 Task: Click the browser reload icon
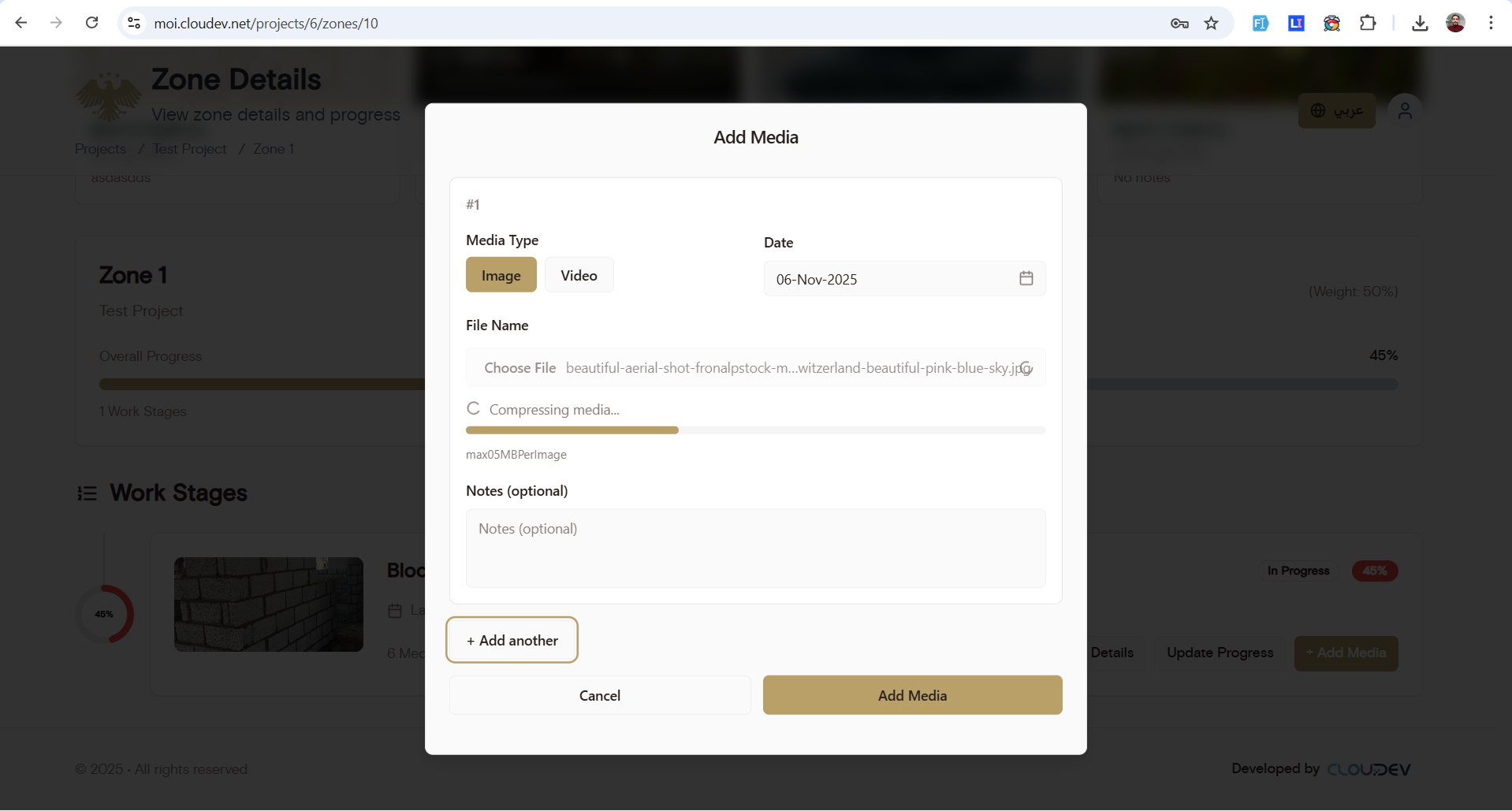92,23
